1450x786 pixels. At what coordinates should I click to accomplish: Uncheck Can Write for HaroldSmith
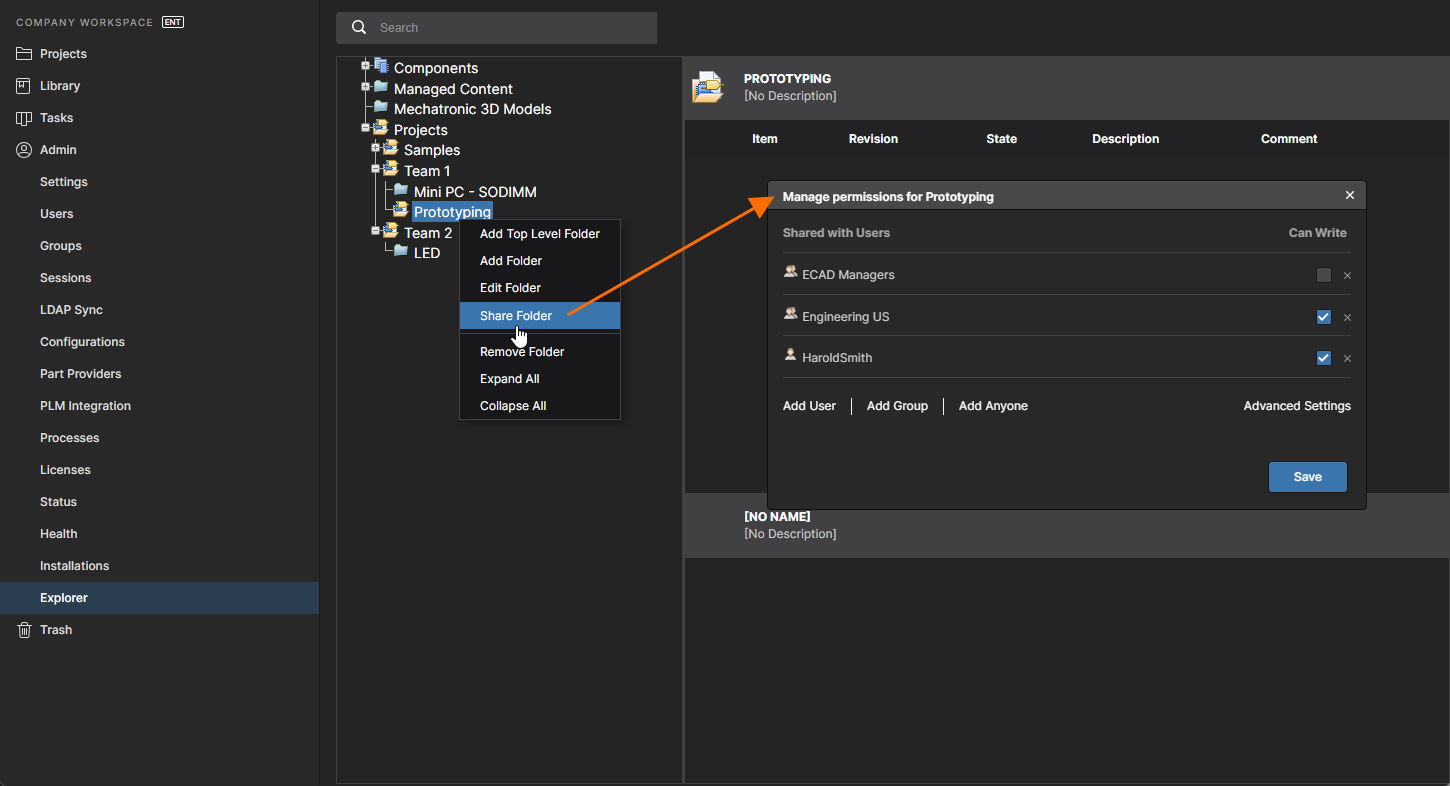1324,358
